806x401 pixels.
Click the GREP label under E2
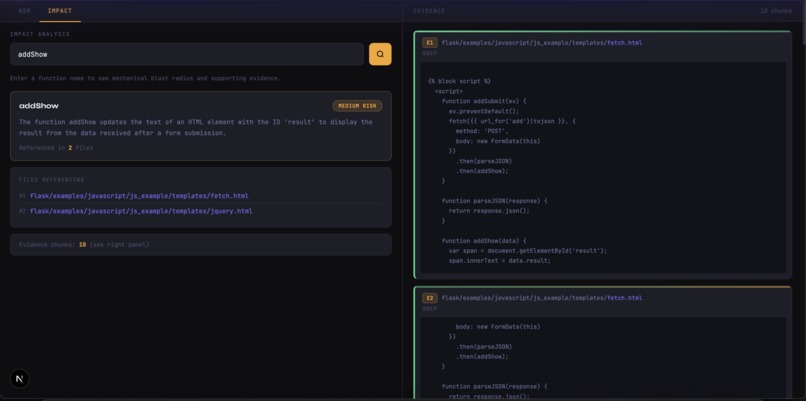pyautogui.click(x=430, y=308)
